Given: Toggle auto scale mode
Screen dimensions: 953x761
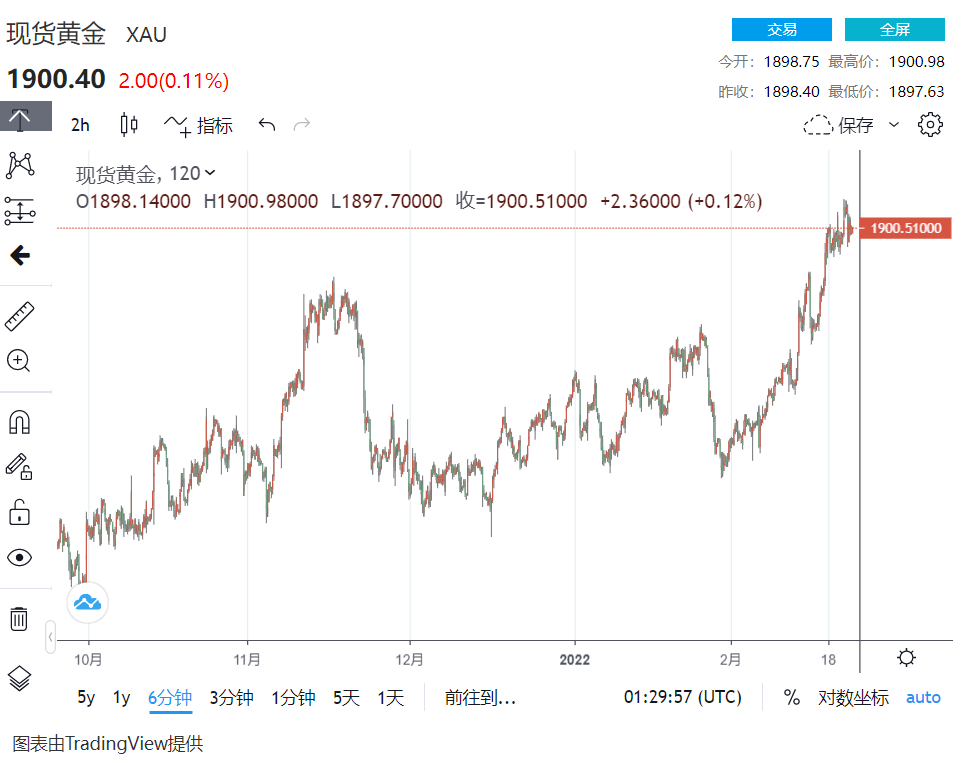Looking at the screenshot, I should (x=923, y=698).
